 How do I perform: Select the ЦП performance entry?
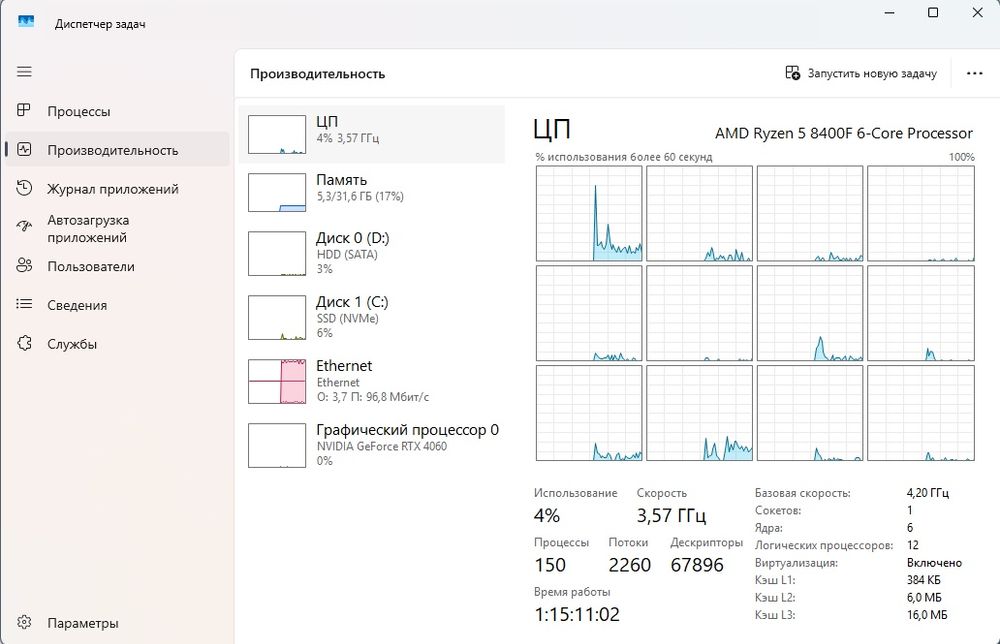tap(371, 134)
